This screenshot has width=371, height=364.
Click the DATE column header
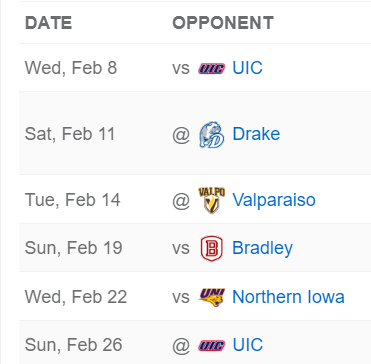click(49, 23)
